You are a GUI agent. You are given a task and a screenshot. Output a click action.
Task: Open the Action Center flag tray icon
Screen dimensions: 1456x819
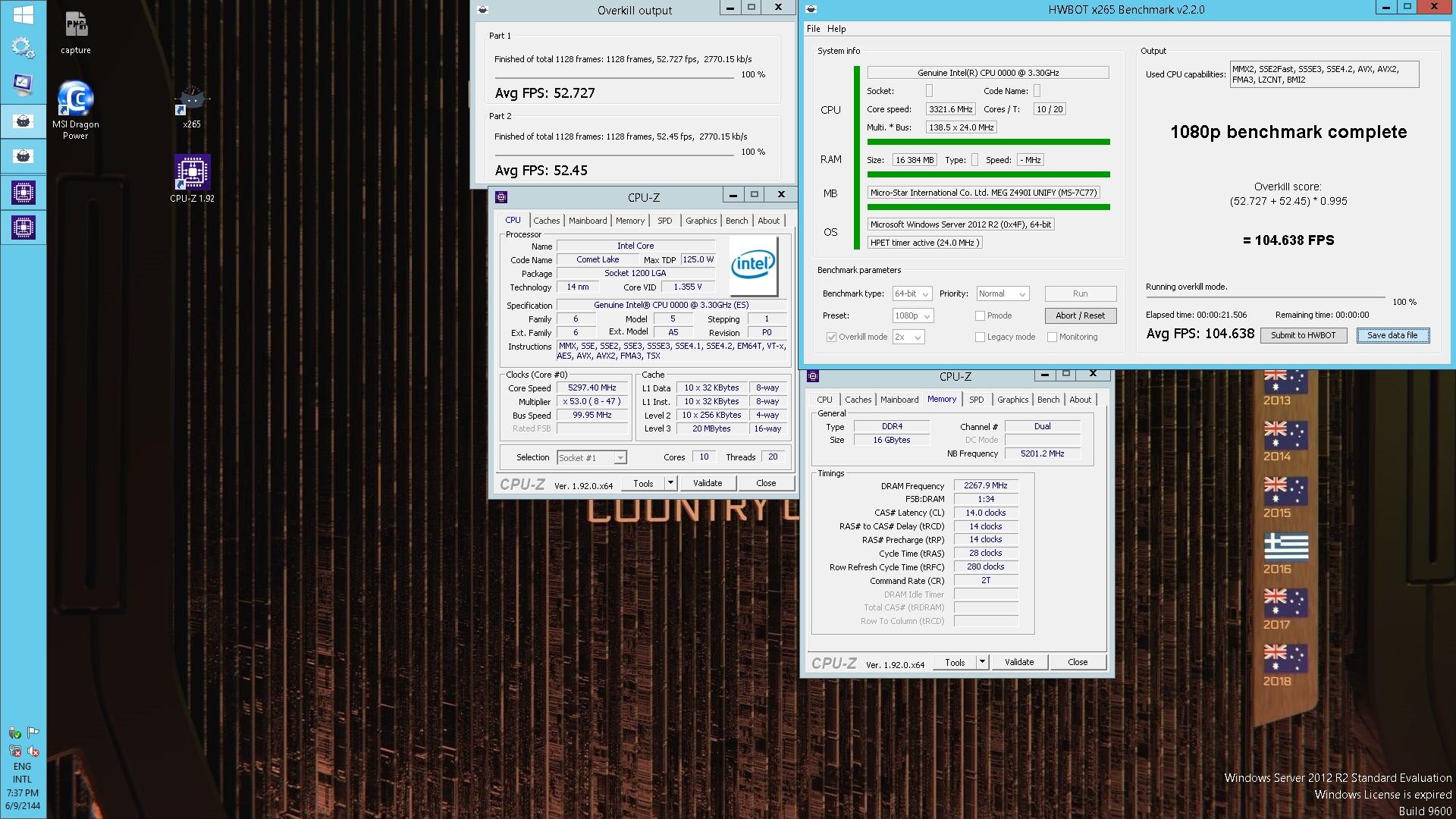pyautogui.click(x=33, y=733)
